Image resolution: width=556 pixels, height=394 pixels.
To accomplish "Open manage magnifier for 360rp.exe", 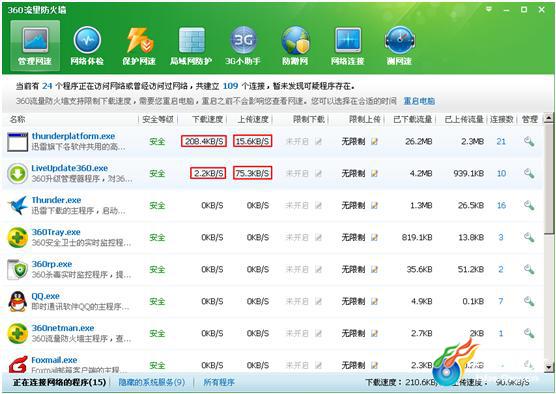I will pyautogui.click(x=529, y=269).
